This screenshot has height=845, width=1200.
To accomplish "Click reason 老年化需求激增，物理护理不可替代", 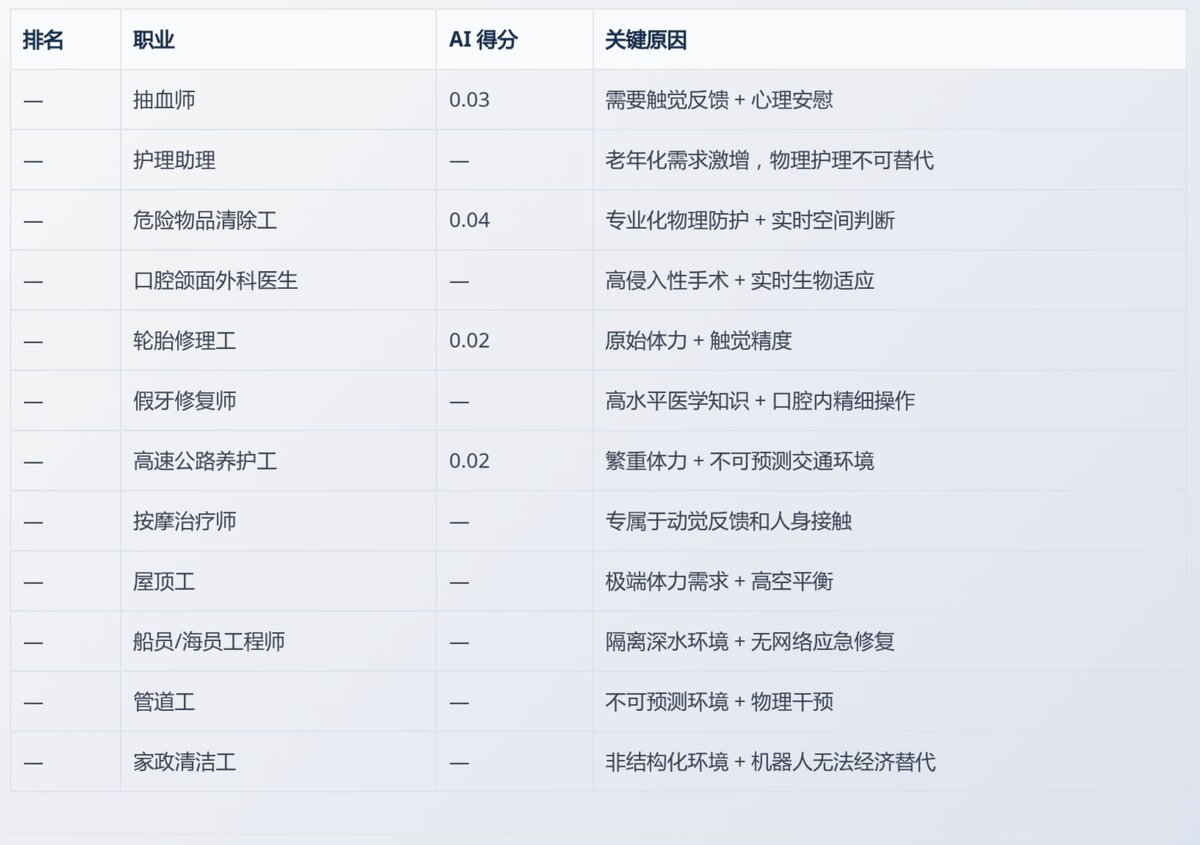I will pos(769,160).
